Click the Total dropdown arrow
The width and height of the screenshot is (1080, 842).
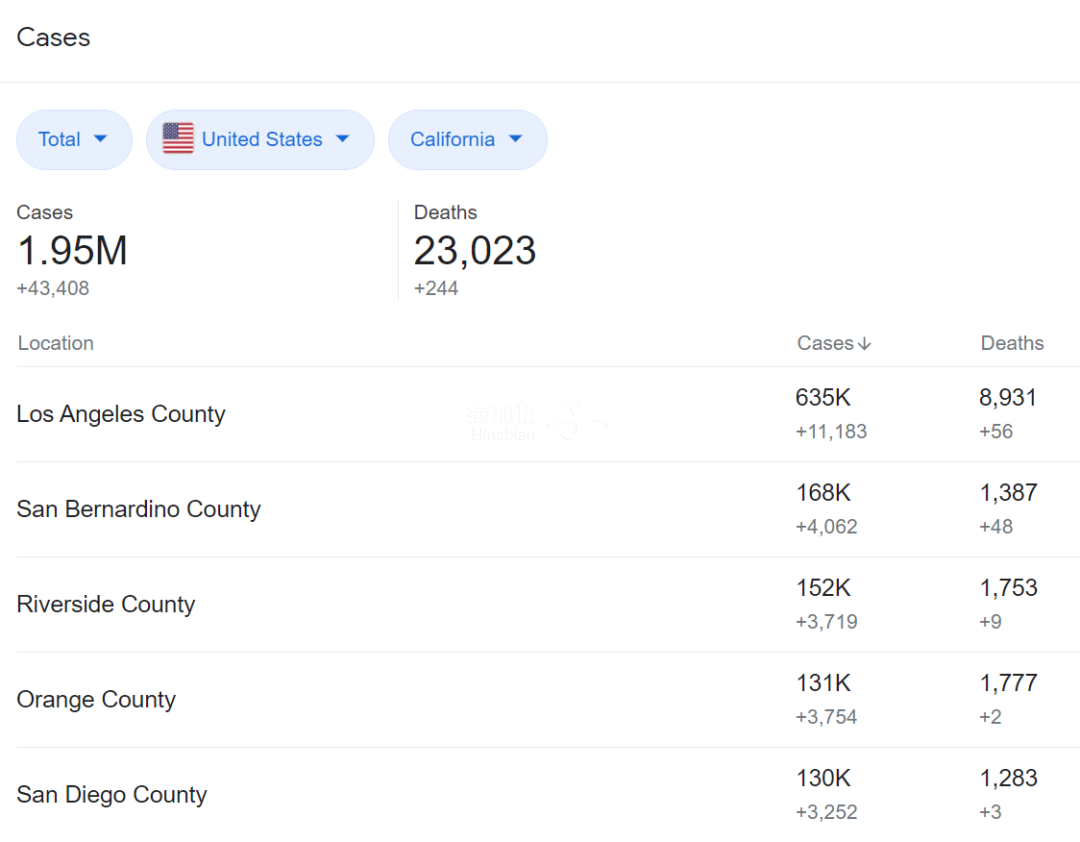tap(100, 139)
